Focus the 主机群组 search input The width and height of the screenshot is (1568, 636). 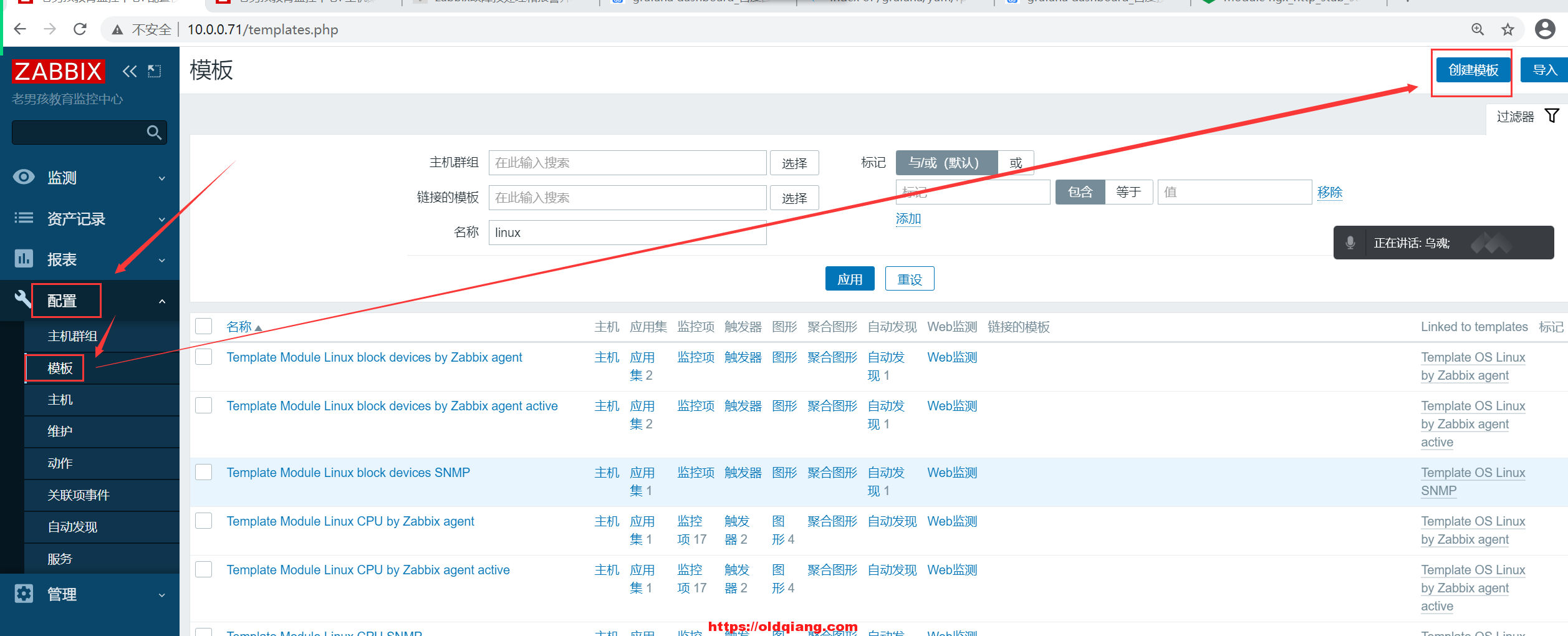[x=627, y=163]
